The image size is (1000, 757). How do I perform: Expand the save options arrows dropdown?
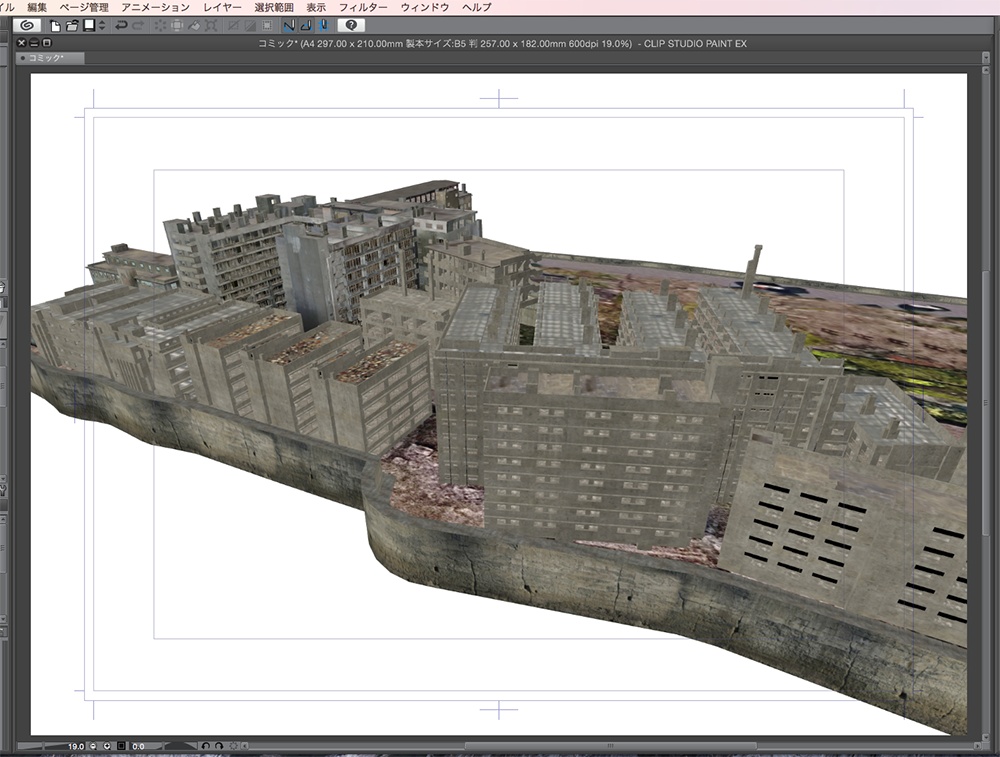tap(101, 25)
